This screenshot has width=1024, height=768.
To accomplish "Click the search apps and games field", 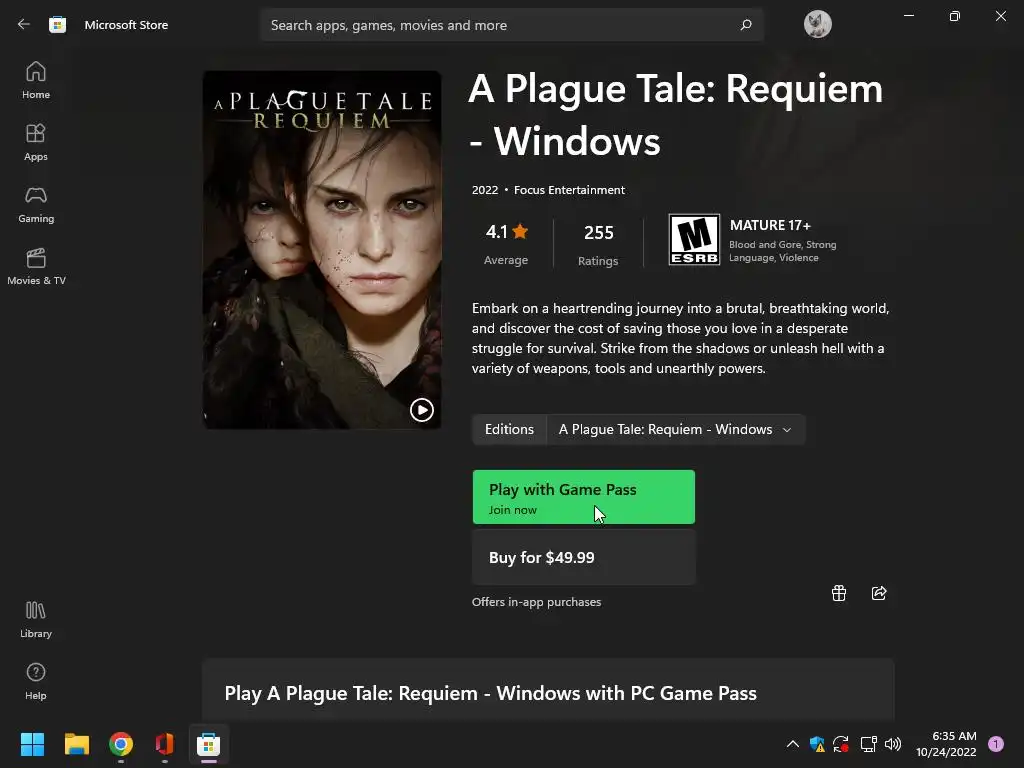I will [511, 25].
